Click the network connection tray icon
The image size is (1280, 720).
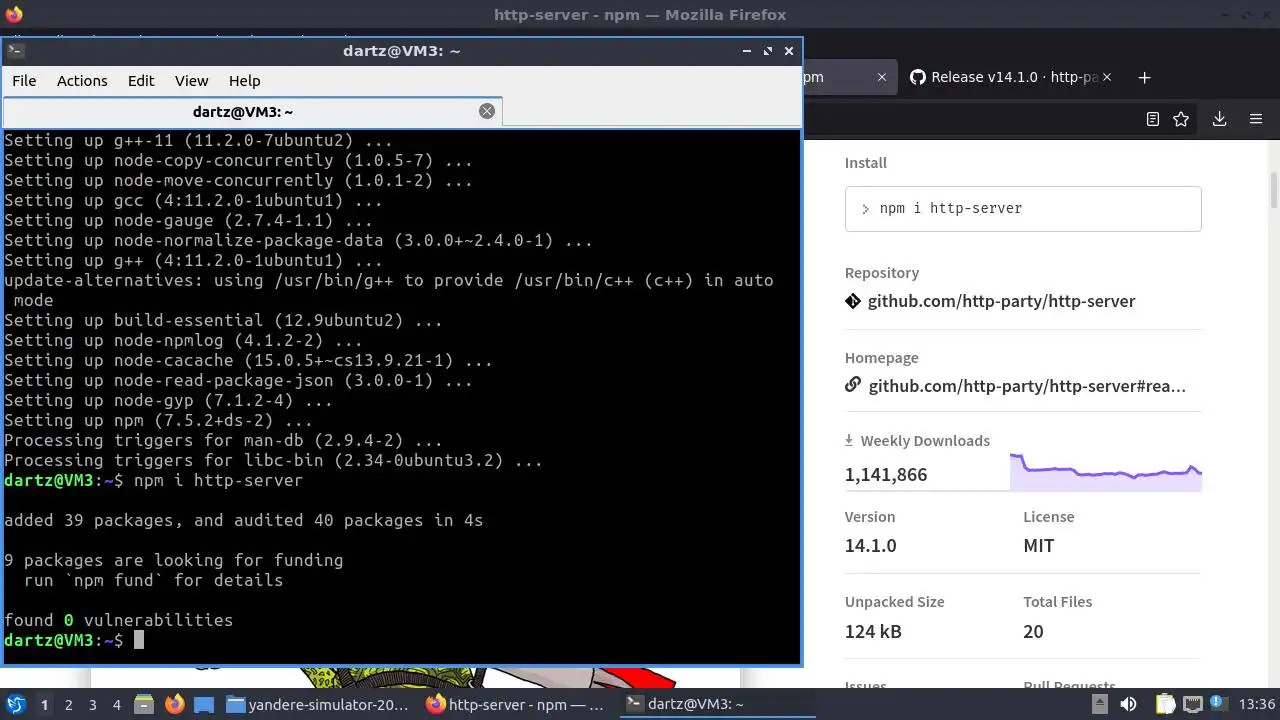click(1193, 704)
